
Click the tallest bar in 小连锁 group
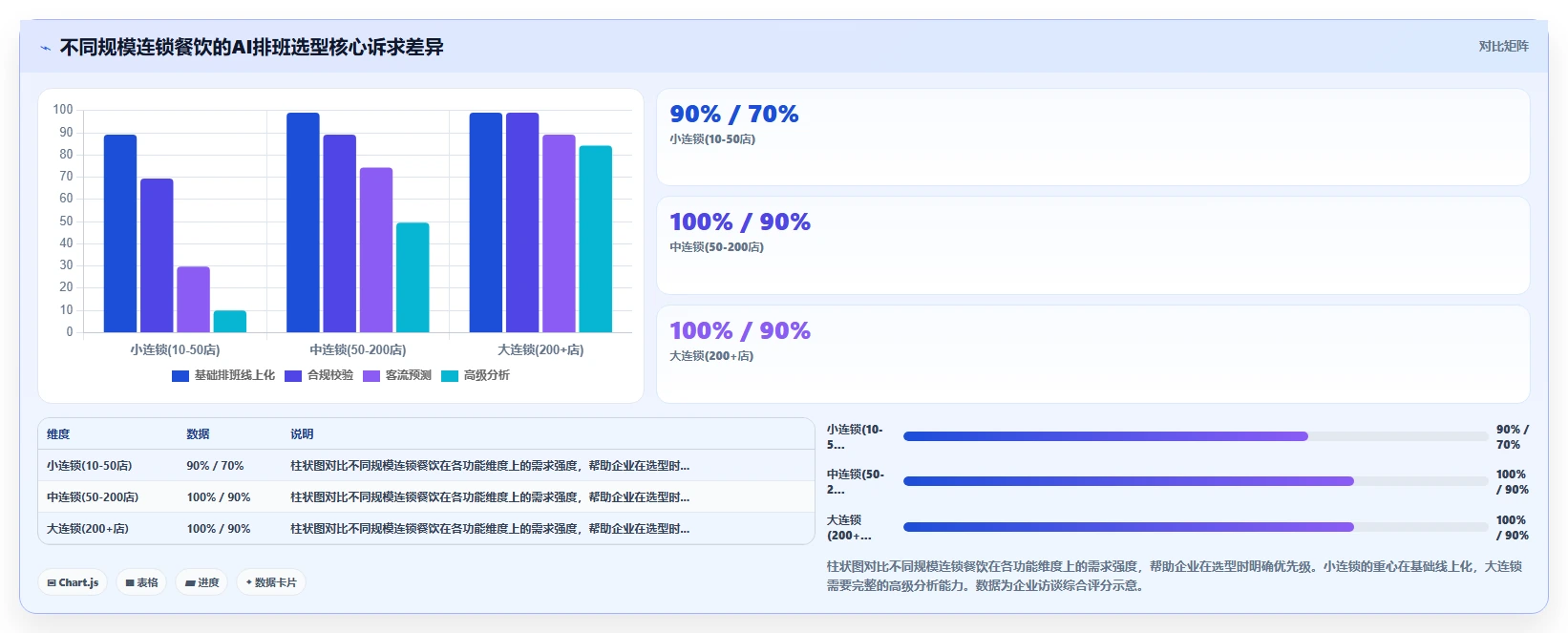120,234
